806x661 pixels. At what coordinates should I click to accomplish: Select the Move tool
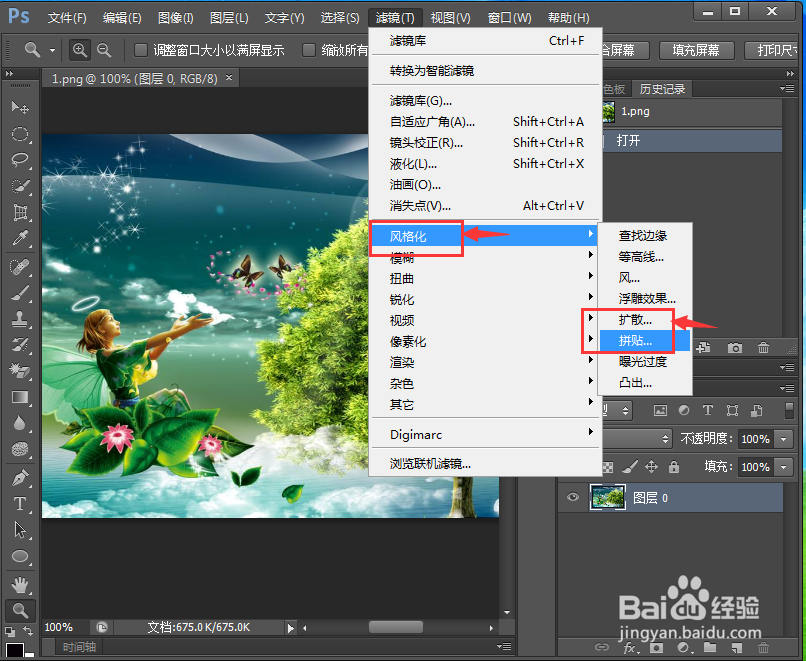(x=20, y=107)
